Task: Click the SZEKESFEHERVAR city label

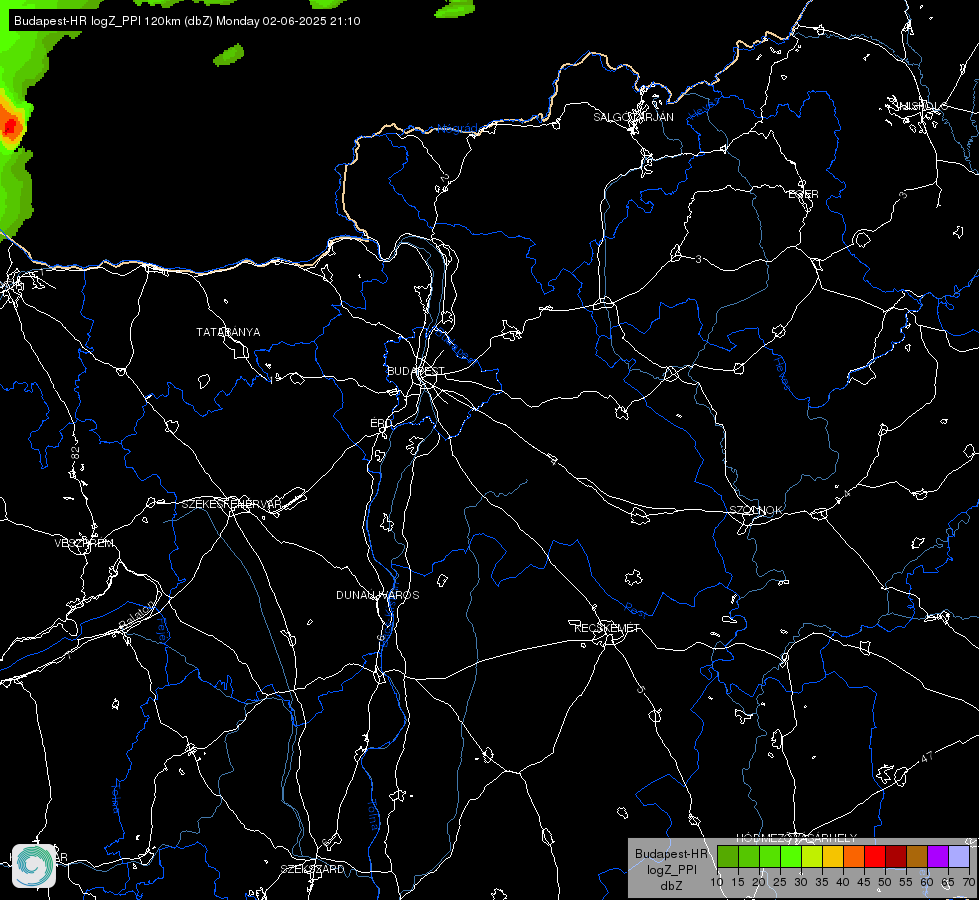Action: (x=231, y=504)
